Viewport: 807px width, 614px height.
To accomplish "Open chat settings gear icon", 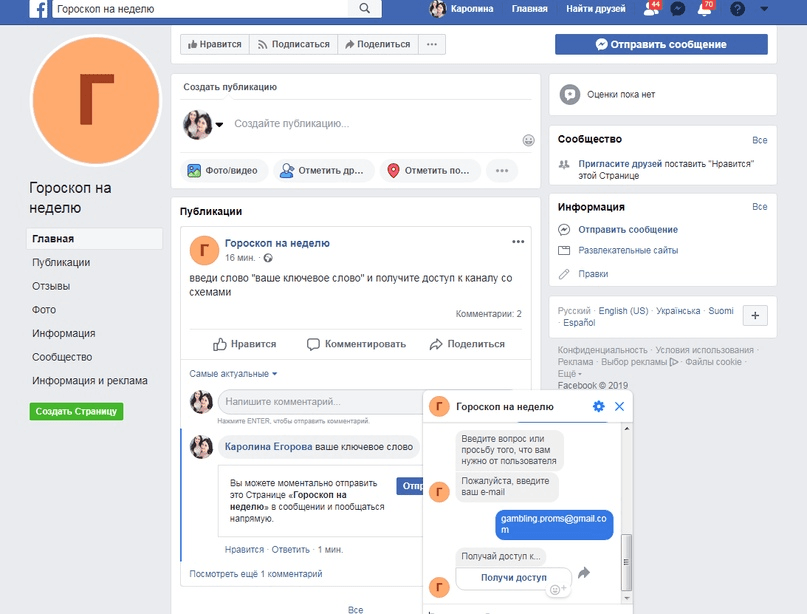I will click(598, 407).
